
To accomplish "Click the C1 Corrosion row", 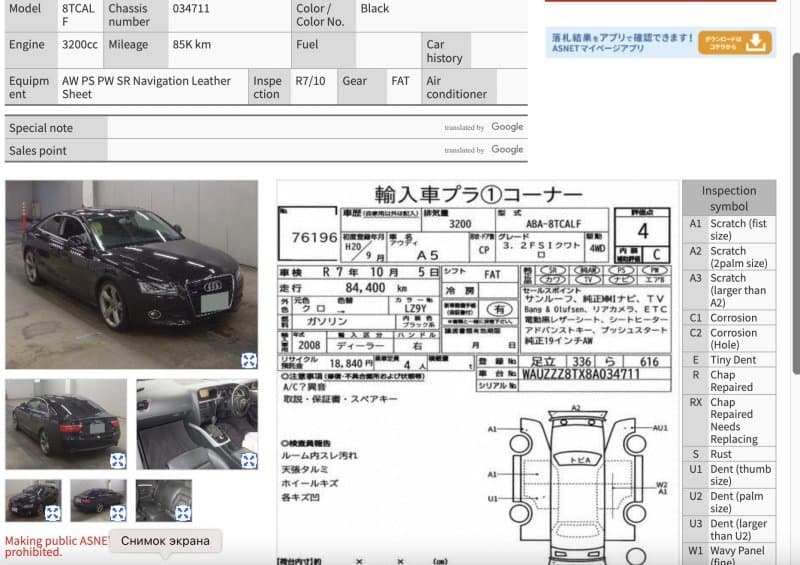I will 729,317.
